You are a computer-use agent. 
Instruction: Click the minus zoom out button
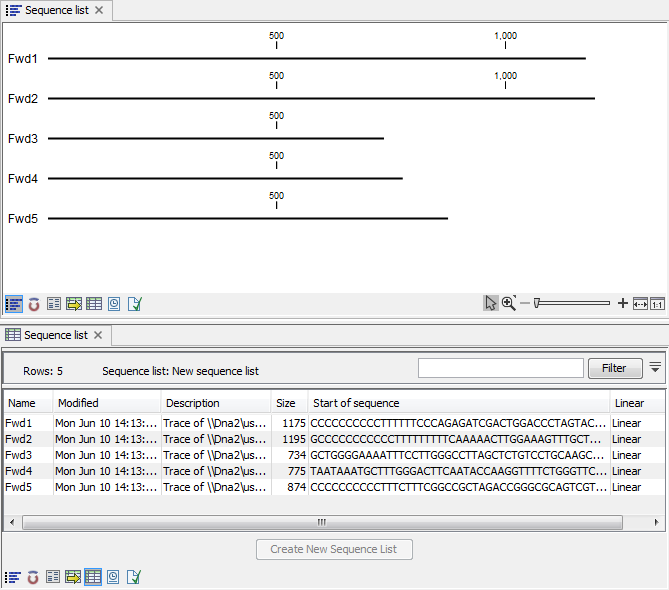525,303
